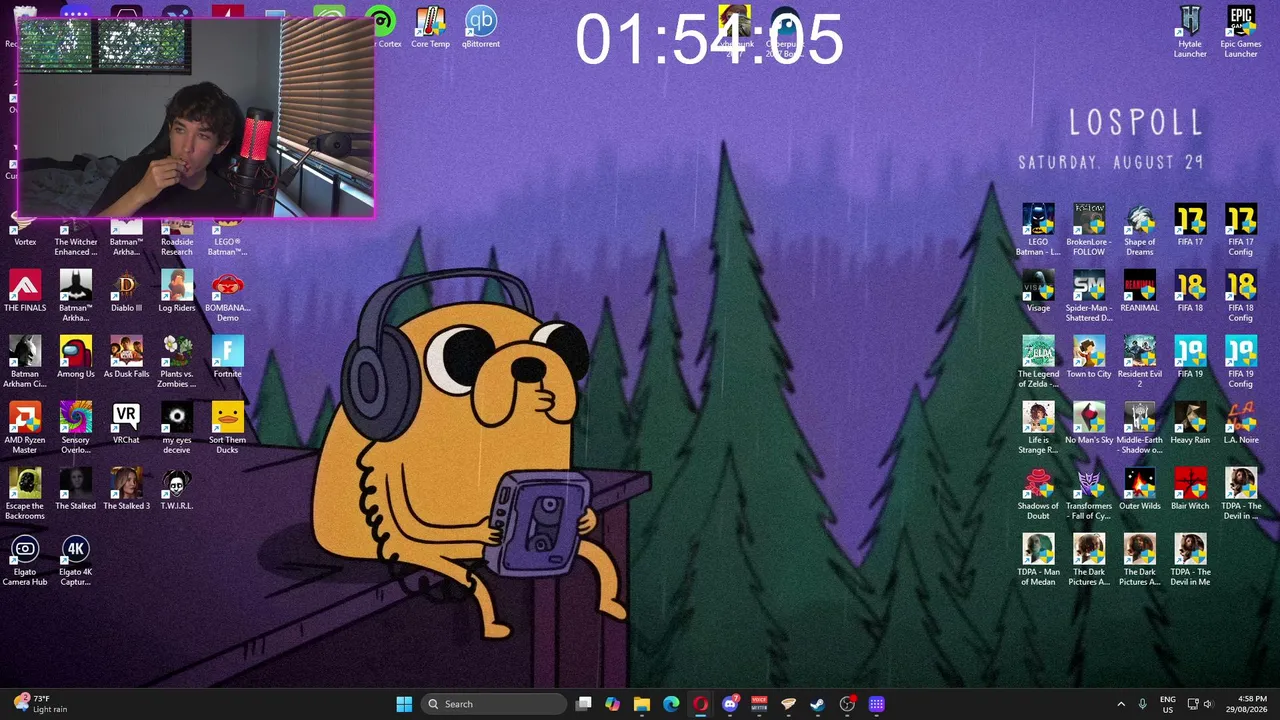Screen dimensions: 1280x720
Task: Launch the Among Us shortcut
Action: tap(75, 358)
